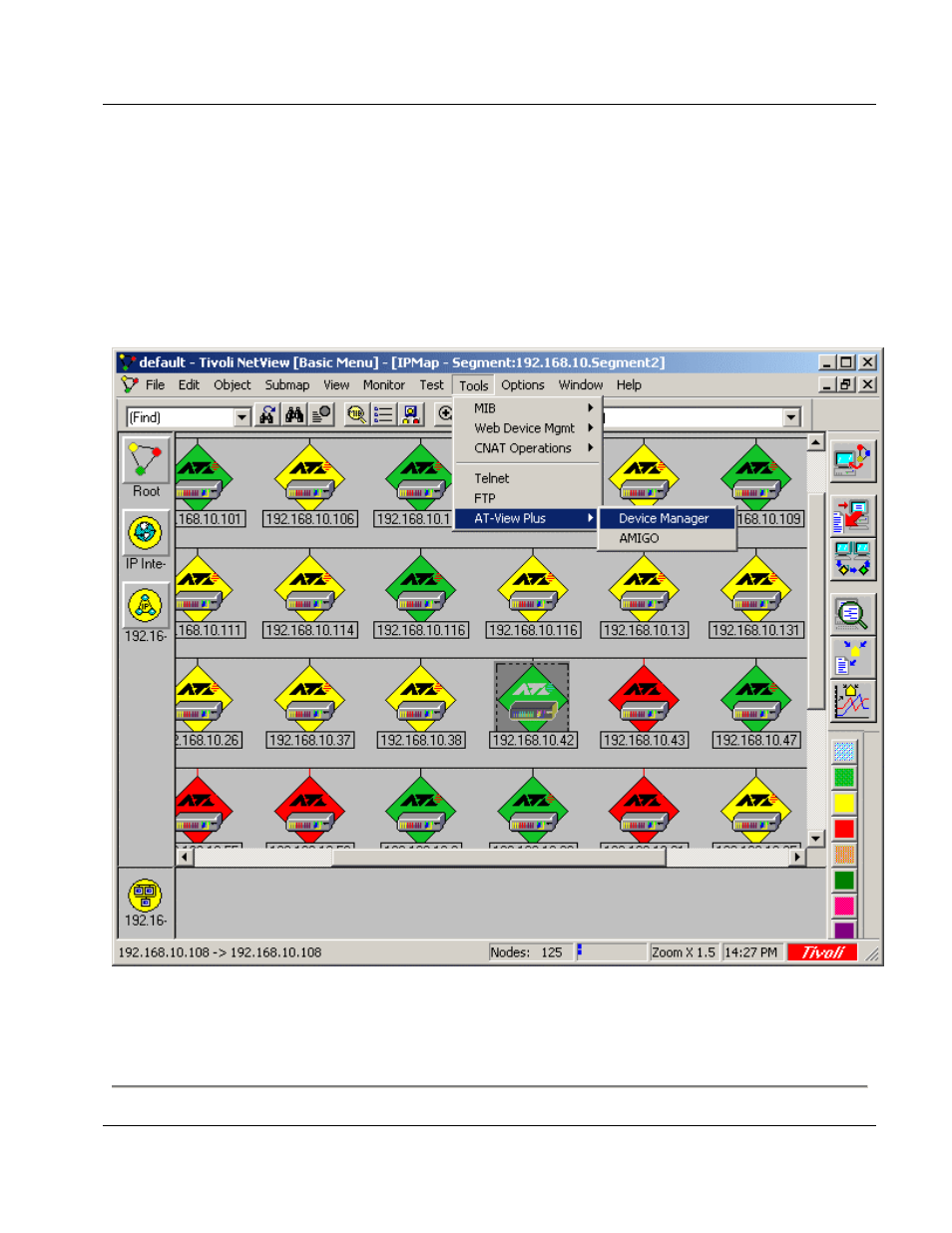This screenshot has height=1233, width=952.
Task: Click the vertical scrollbar down arrow
Action: tap(815, 839)
